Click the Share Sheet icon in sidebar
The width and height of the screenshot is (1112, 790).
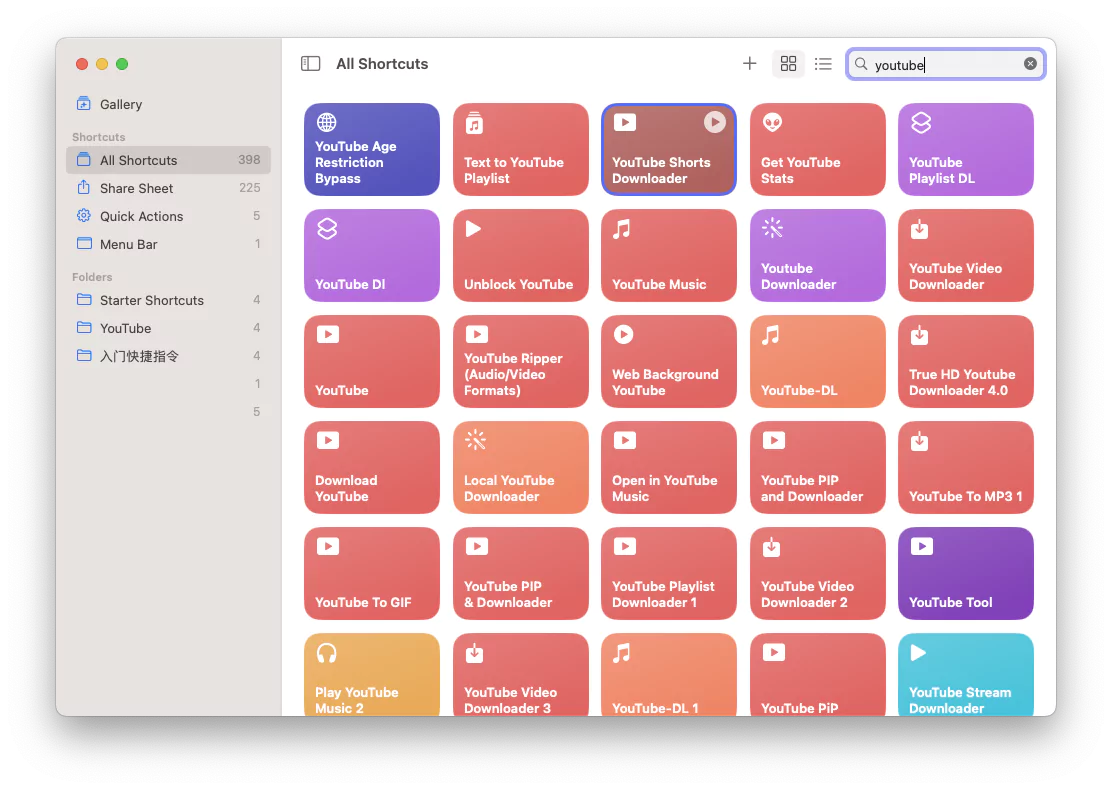pyautogui.click(x=84, y=188)
